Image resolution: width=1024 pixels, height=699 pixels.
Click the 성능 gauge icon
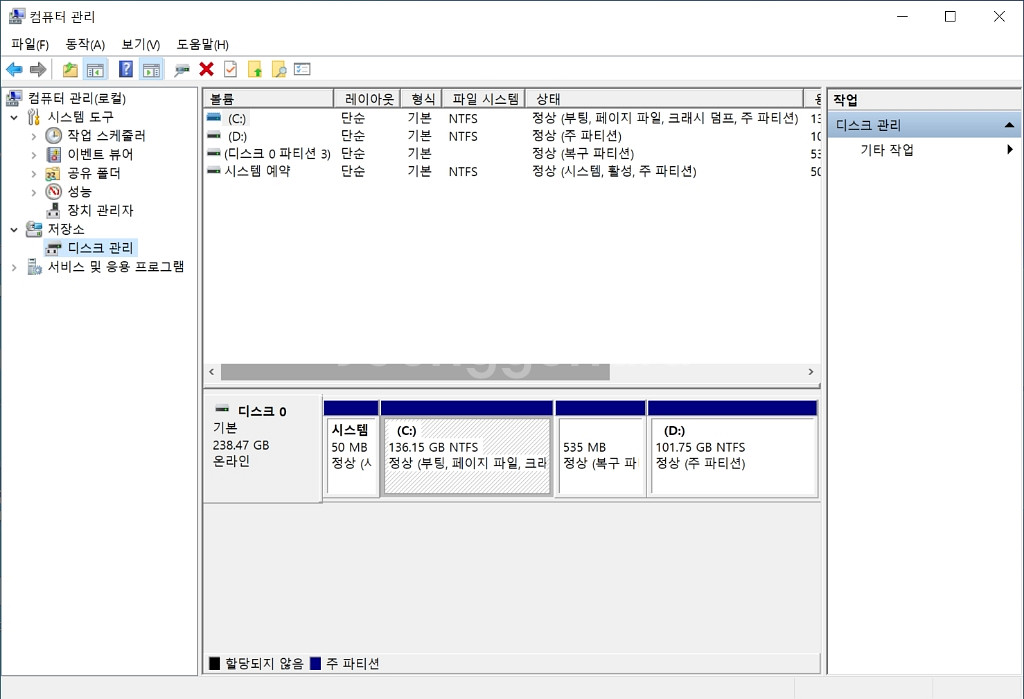[54, 191]
